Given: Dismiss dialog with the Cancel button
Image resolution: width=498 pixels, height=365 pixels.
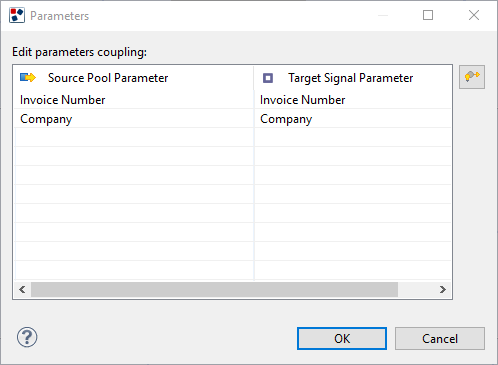Looking at the screenshot, I should click(x=440, y=339).
